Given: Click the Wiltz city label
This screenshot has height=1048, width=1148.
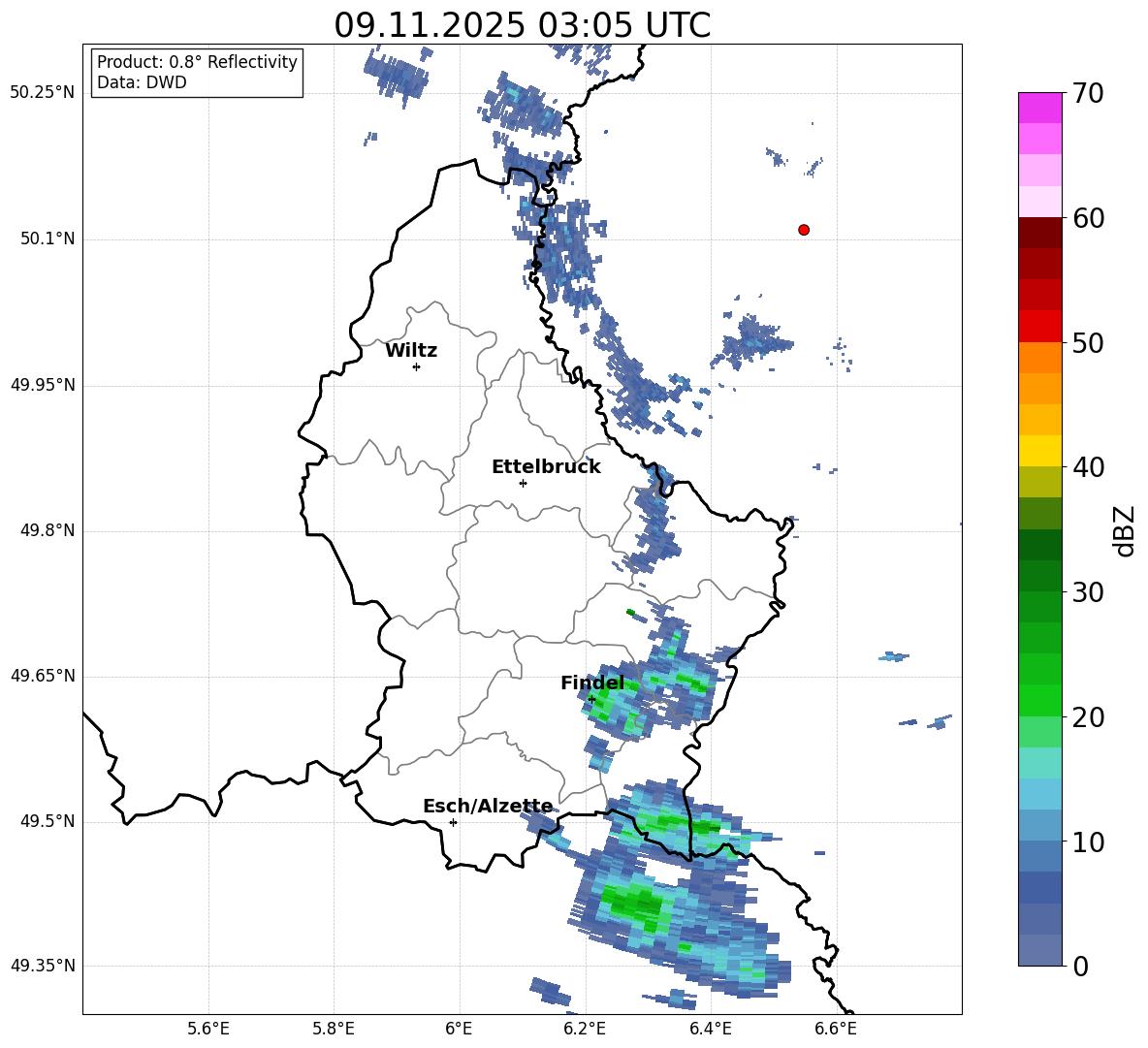Looking at the screenshot, I should point(411,351).
